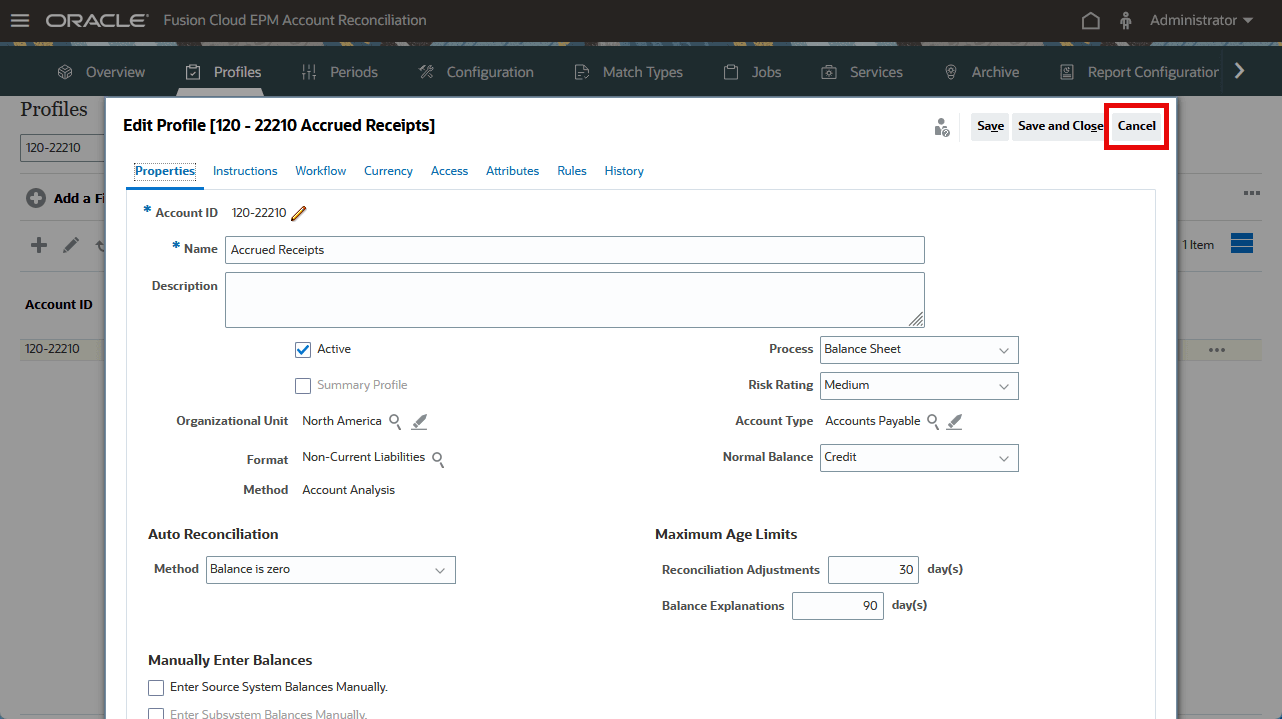Toggle the Summary Profile checkbox
This screenshot has height=719, width=1282.
coord(303,386)
